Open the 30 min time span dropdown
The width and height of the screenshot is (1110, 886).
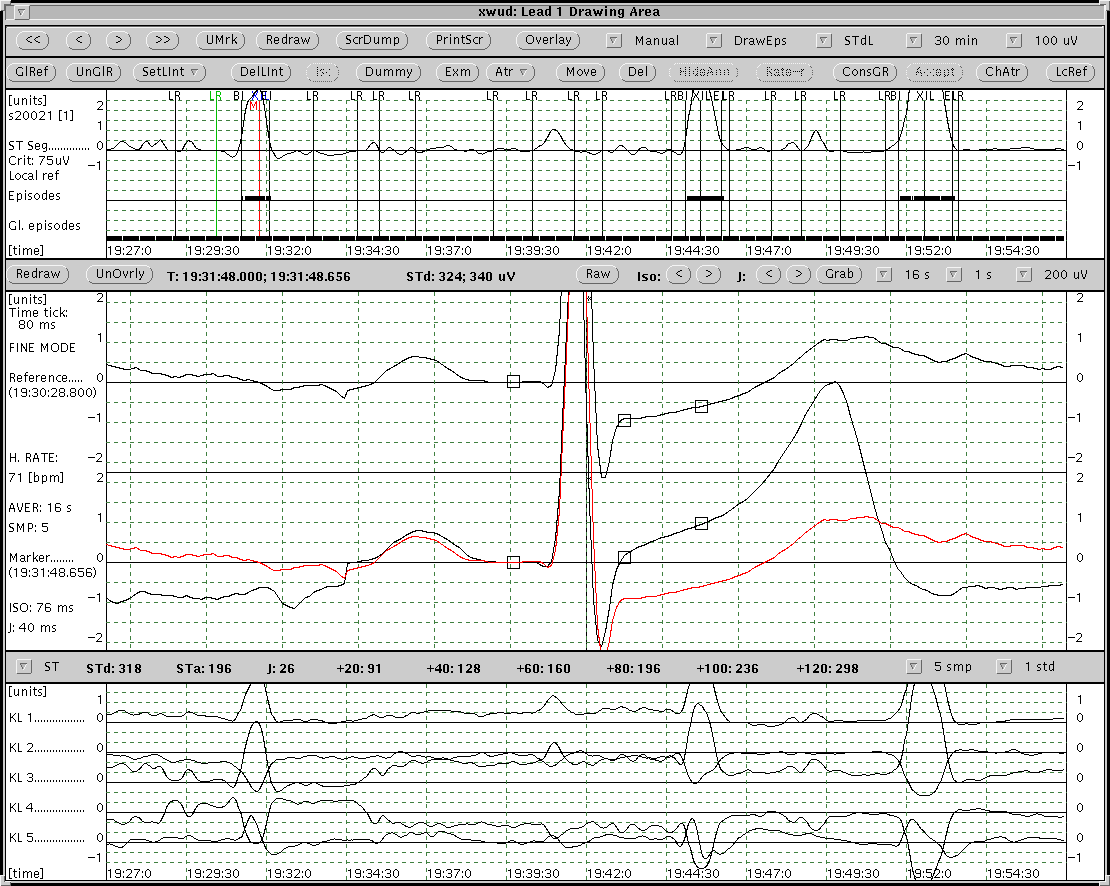click(913, 41)
